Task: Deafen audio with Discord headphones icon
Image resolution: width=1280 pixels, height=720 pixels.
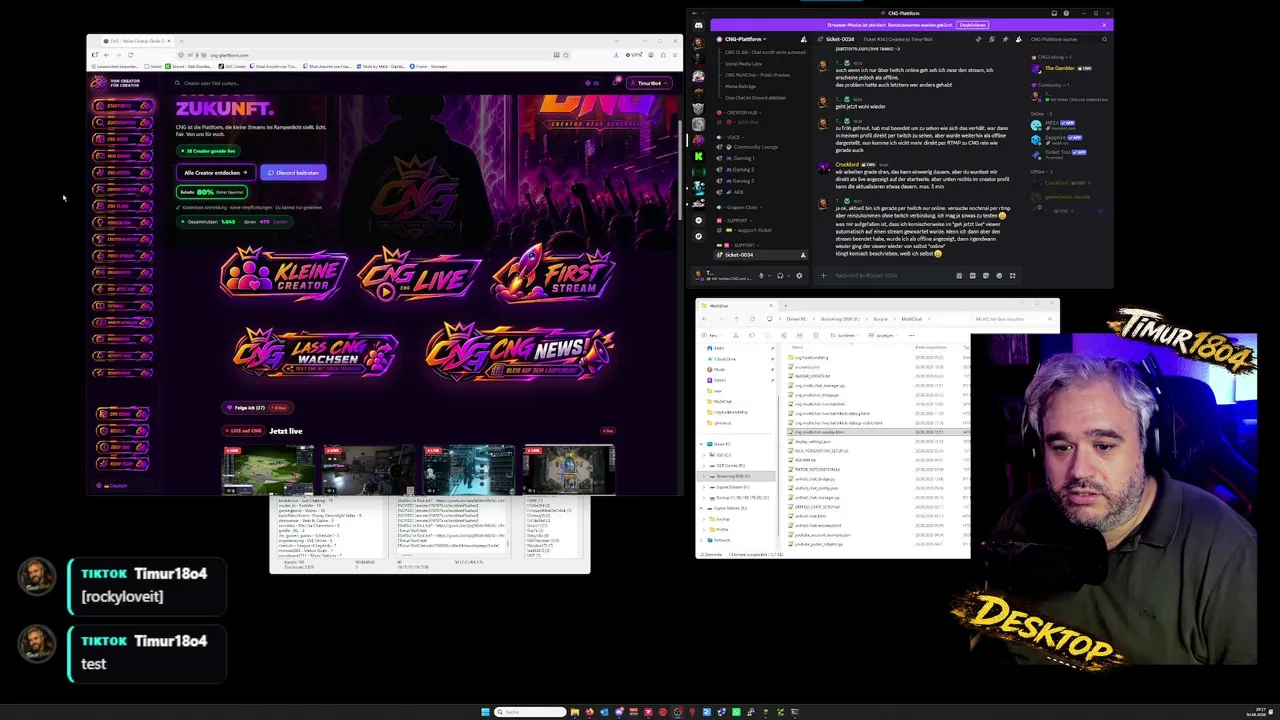Action: pyautogui.click(x=780, y=275)
